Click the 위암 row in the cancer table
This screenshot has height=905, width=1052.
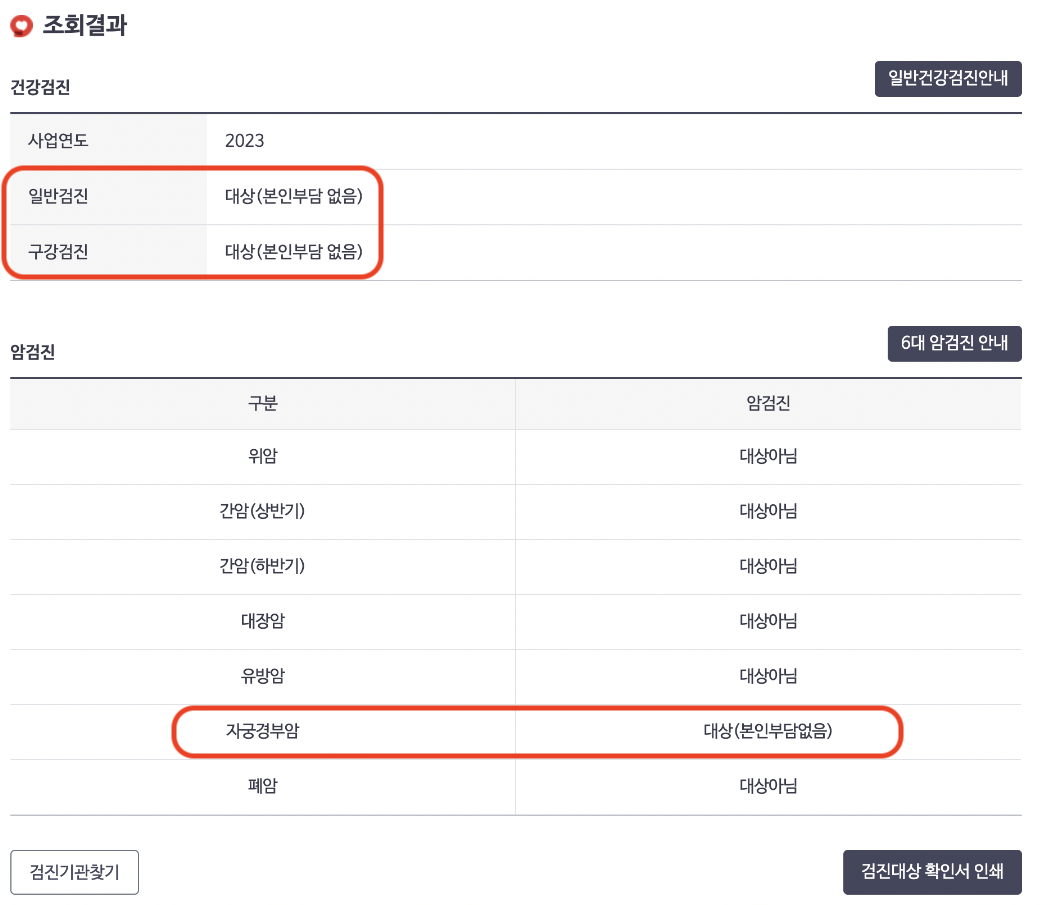click(x=262, y=457)
